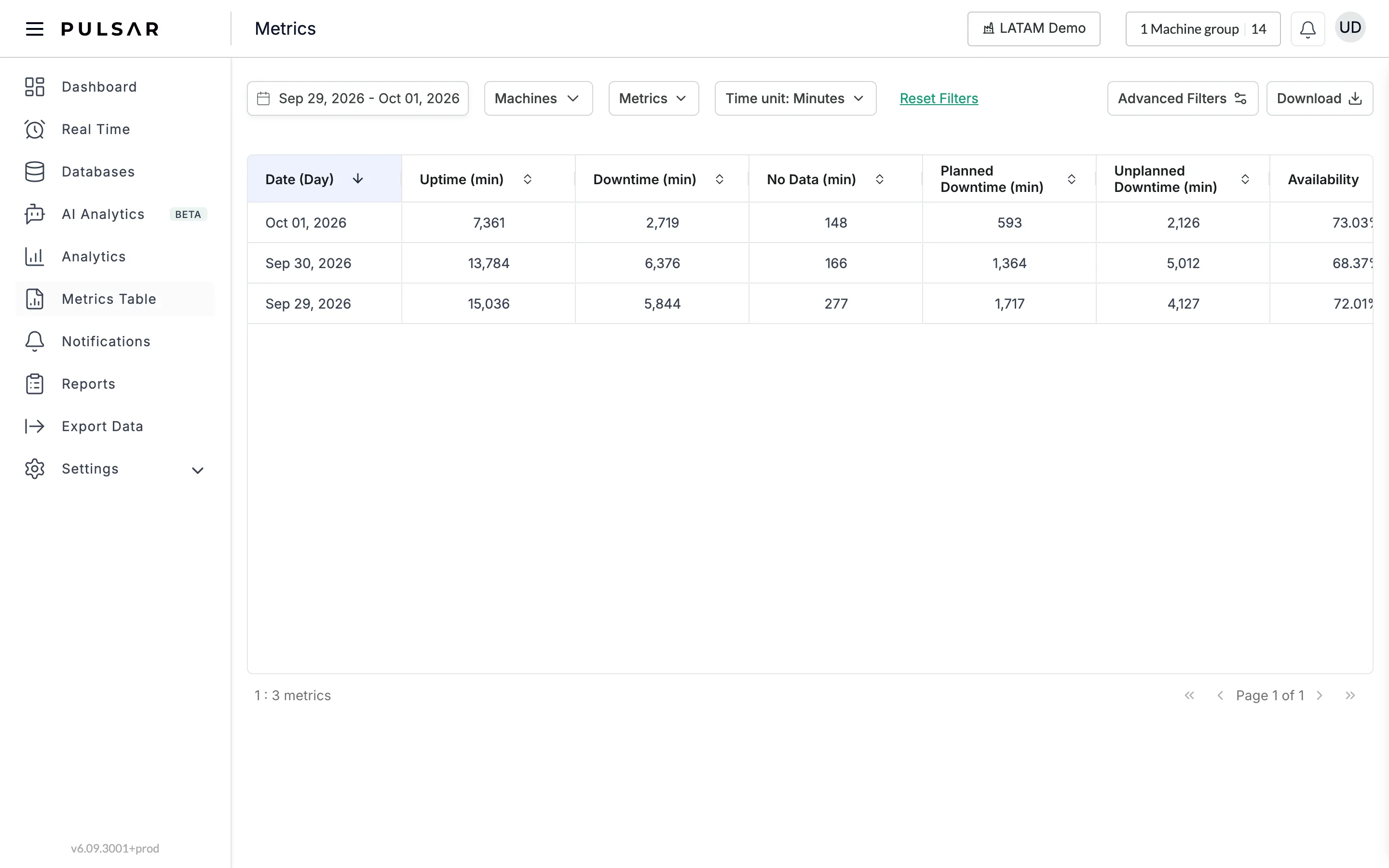This screenshot has height=868, width=1389.
Task: Select Metrics Table in sidebar
Action: 115,299
